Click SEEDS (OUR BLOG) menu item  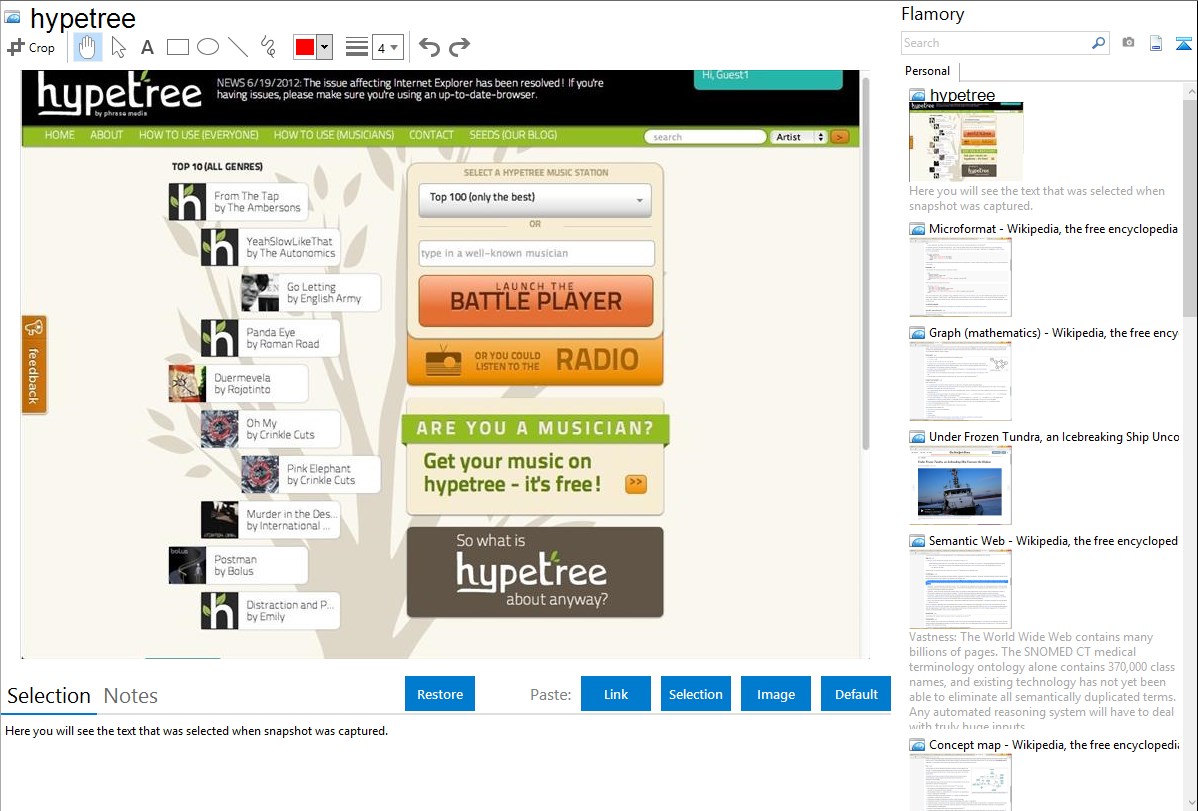[x=513, y=135]
